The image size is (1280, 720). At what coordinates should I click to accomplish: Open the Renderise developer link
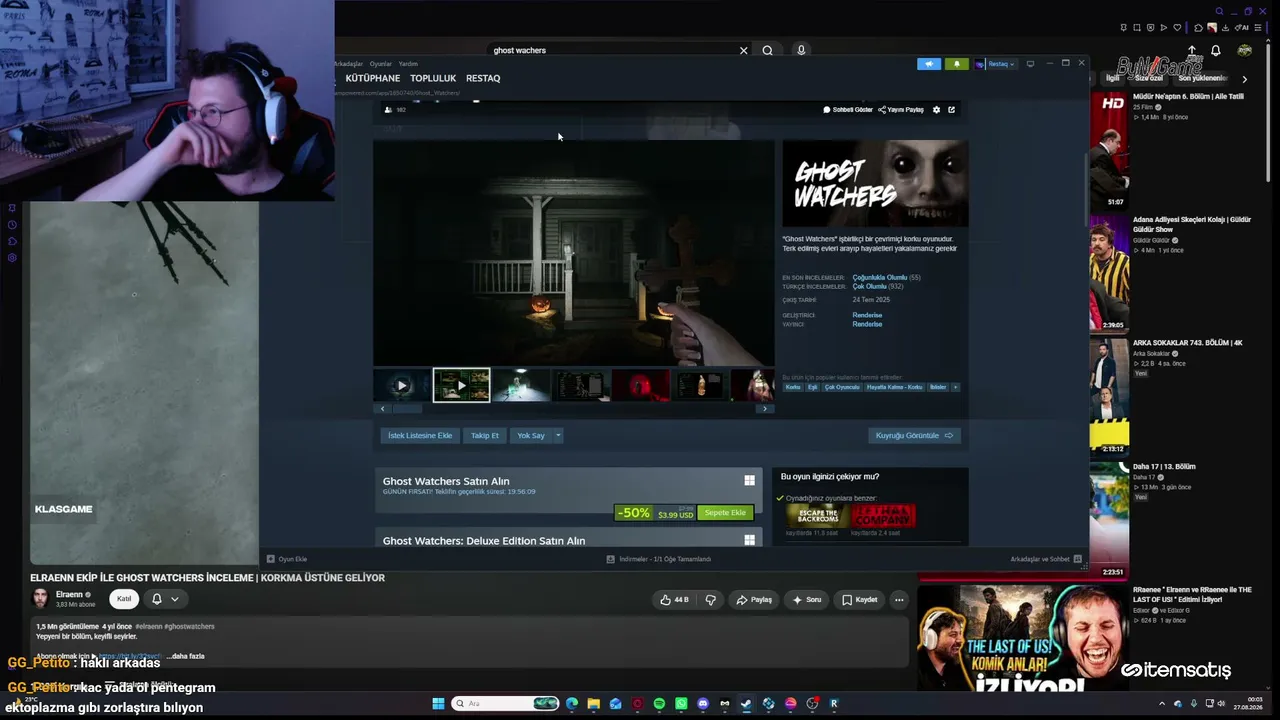867,315
